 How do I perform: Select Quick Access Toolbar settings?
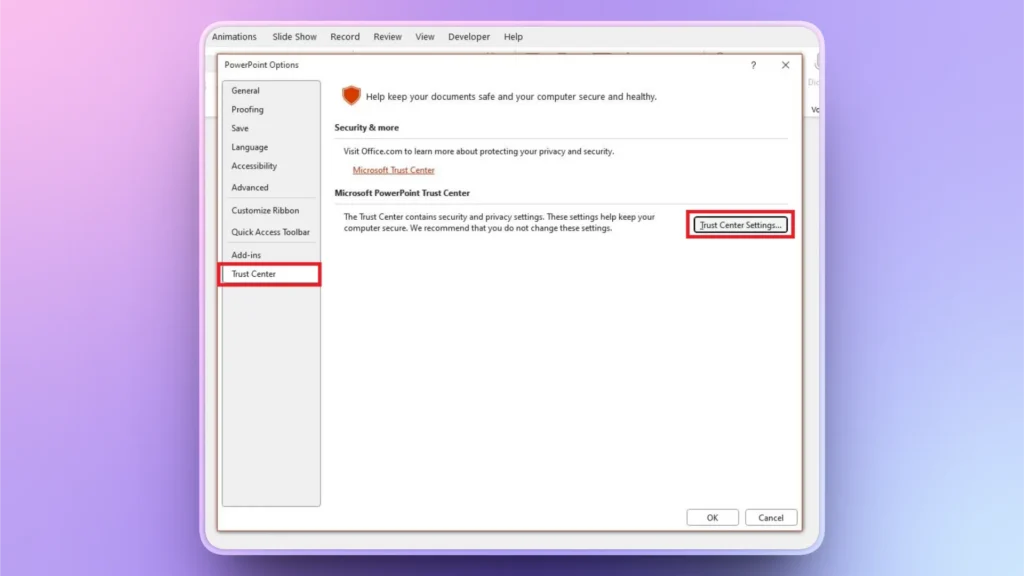pos(268,231)
